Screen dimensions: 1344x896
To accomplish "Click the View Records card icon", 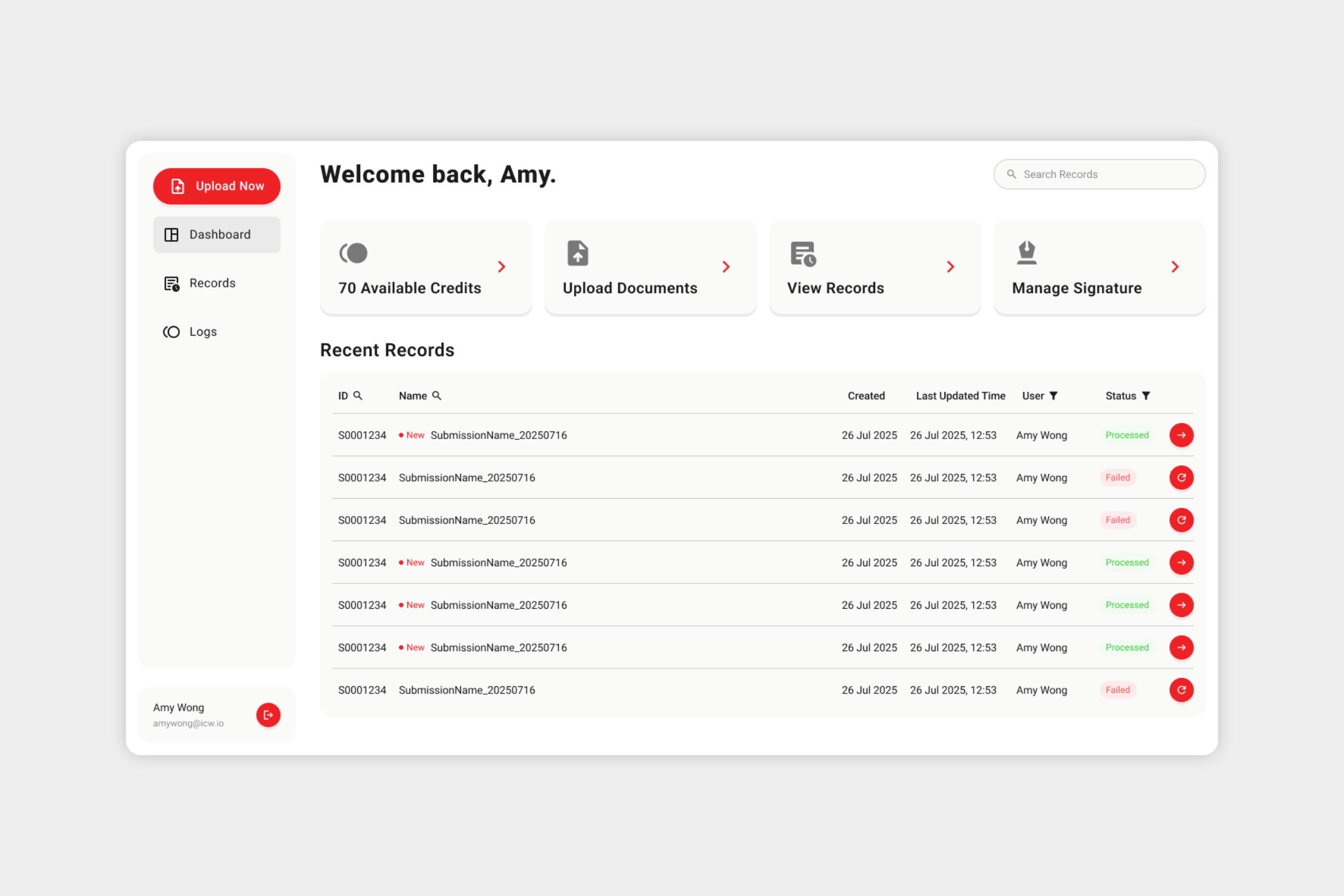I will 803,254.
